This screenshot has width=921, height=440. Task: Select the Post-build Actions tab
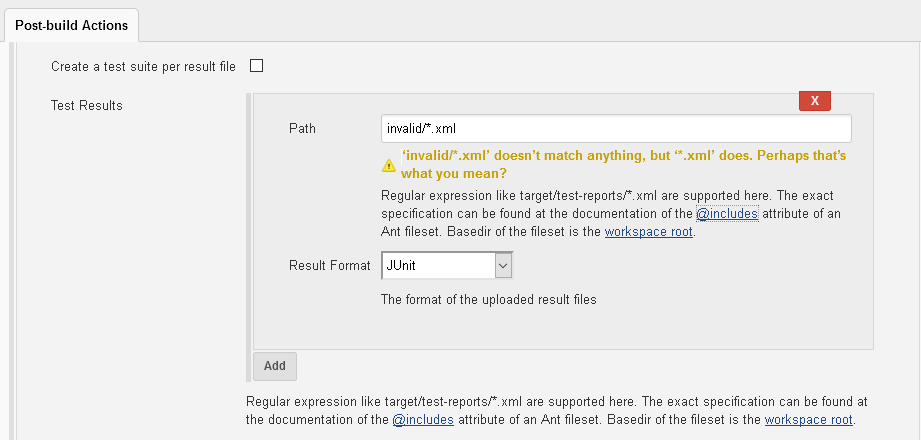click(x=70, y=23)
